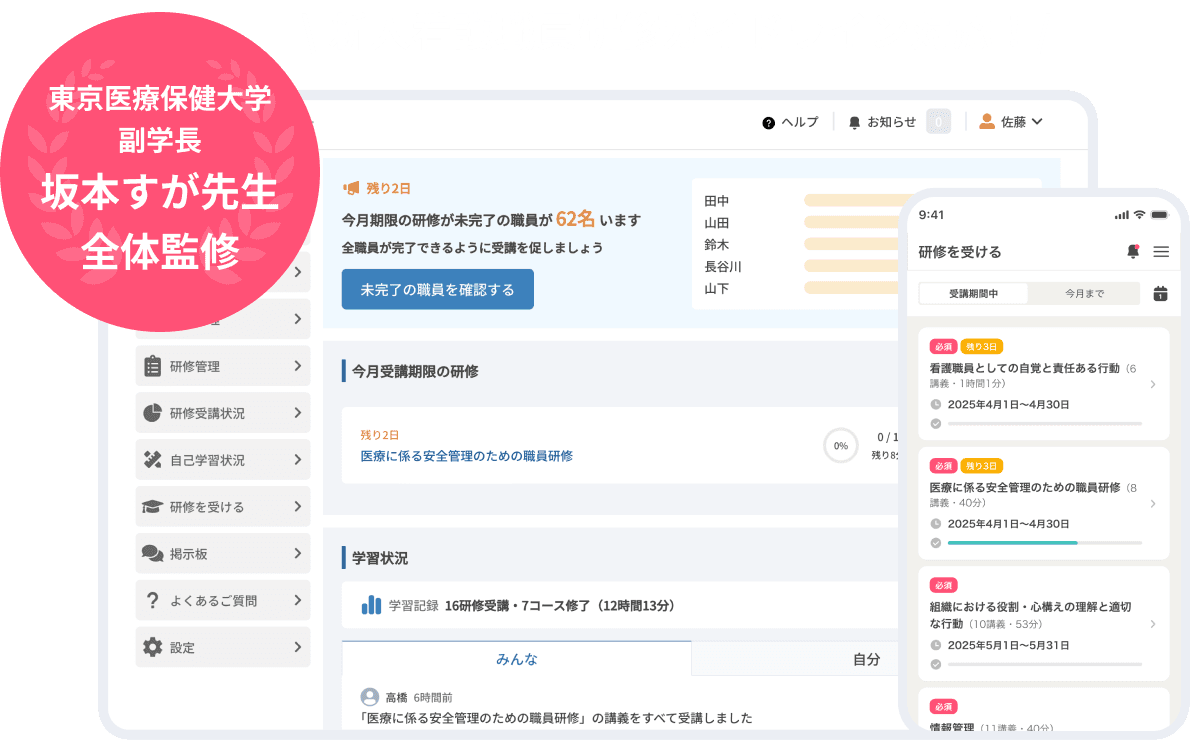Viewport: 1191px width, 740px height.
Task: Click the 設定 gear icon
Action: (153, 647)
